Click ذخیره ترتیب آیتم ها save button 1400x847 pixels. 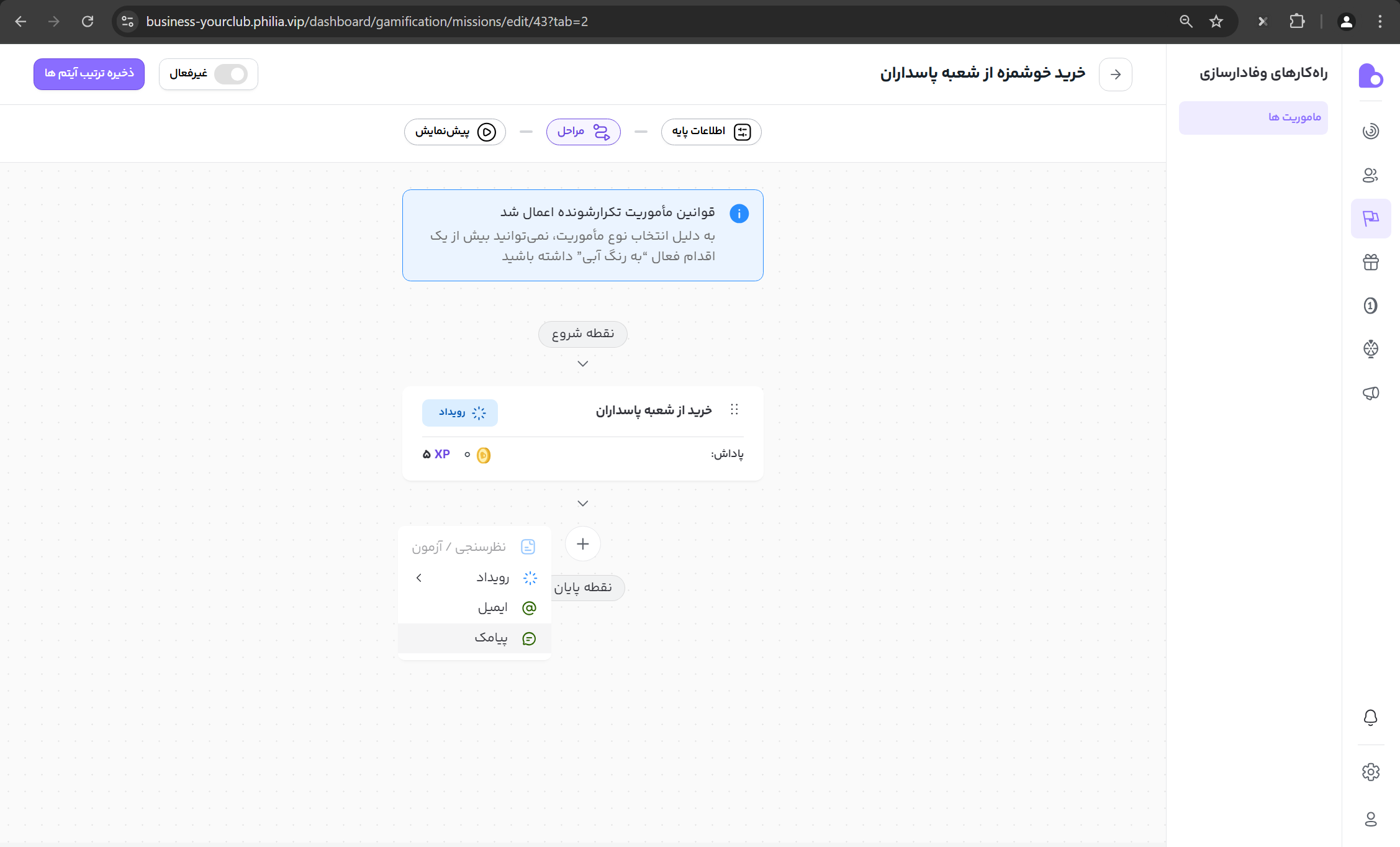pos(89,74)
